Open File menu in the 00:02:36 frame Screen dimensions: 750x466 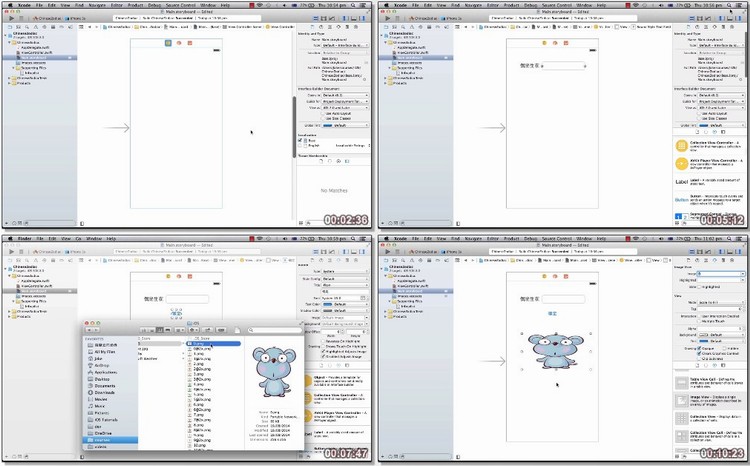click(39, 5)
